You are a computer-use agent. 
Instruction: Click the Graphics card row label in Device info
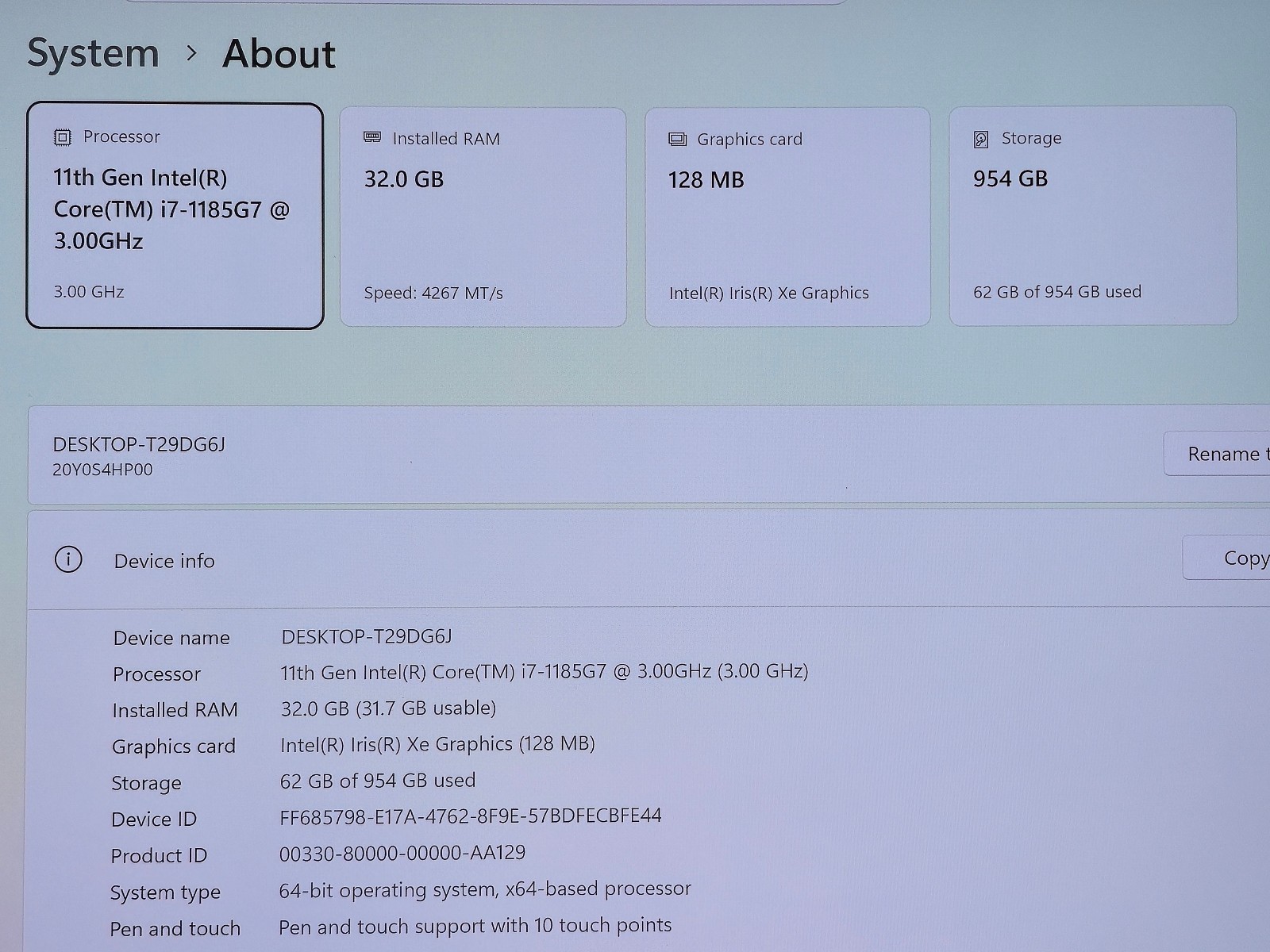coord(174,747)
